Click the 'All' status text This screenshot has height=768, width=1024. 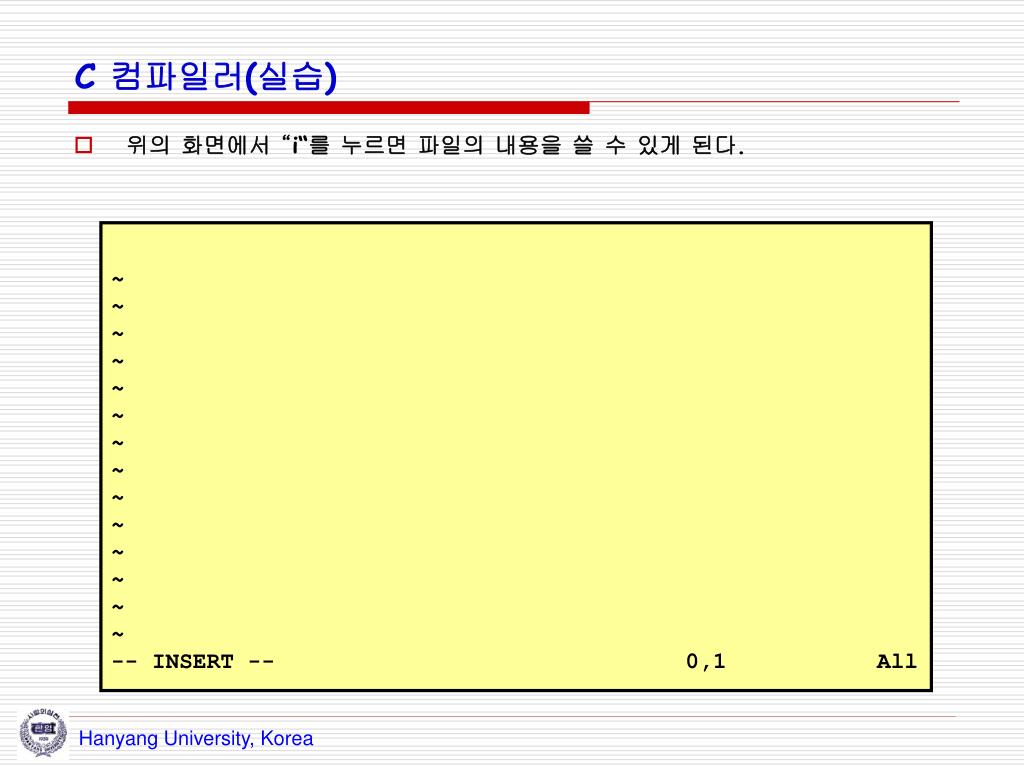point(896,662)
